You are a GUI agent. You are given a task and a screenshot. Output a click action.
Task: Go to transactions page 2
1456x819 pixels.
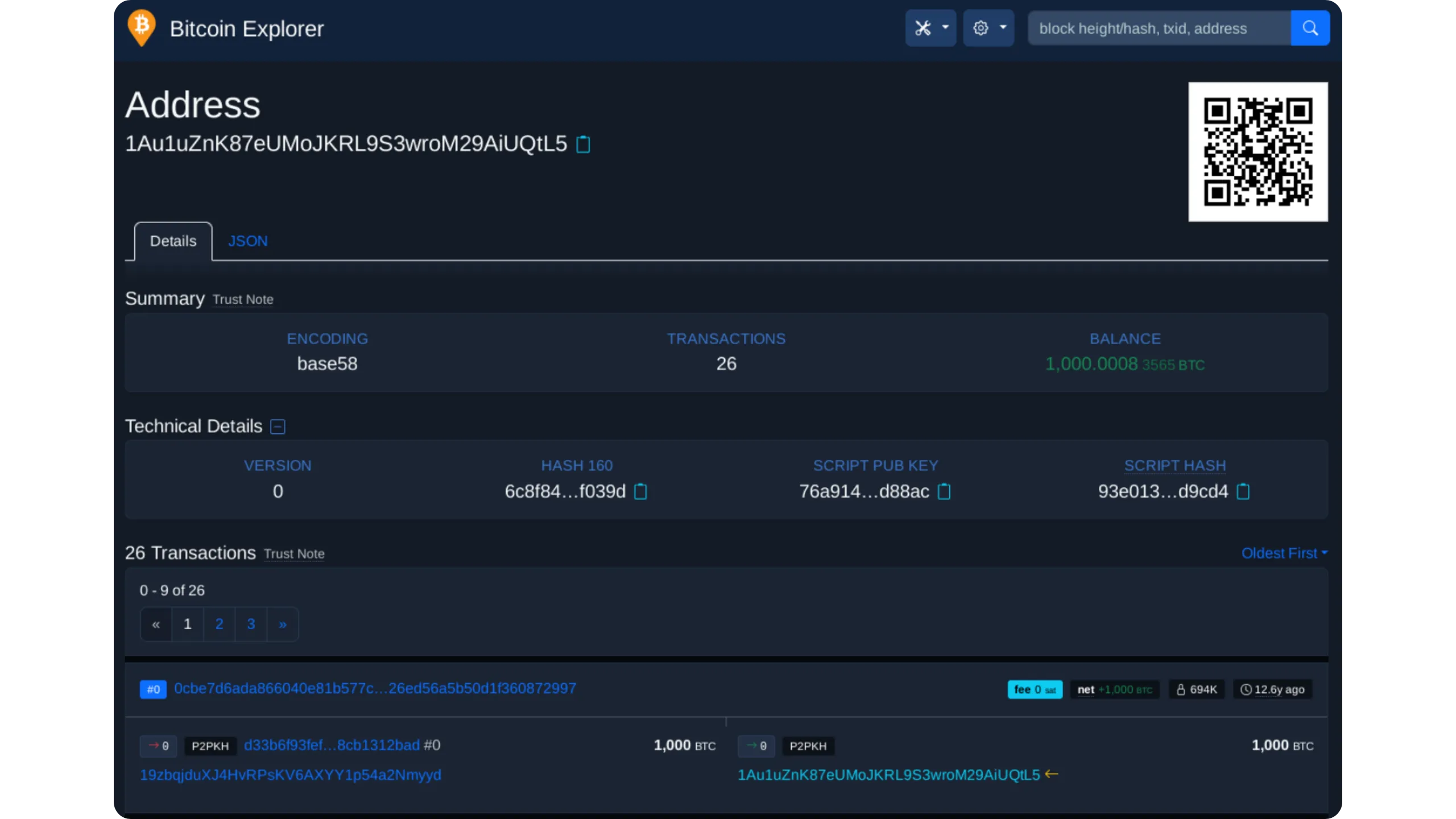click(x=219, y=624)
